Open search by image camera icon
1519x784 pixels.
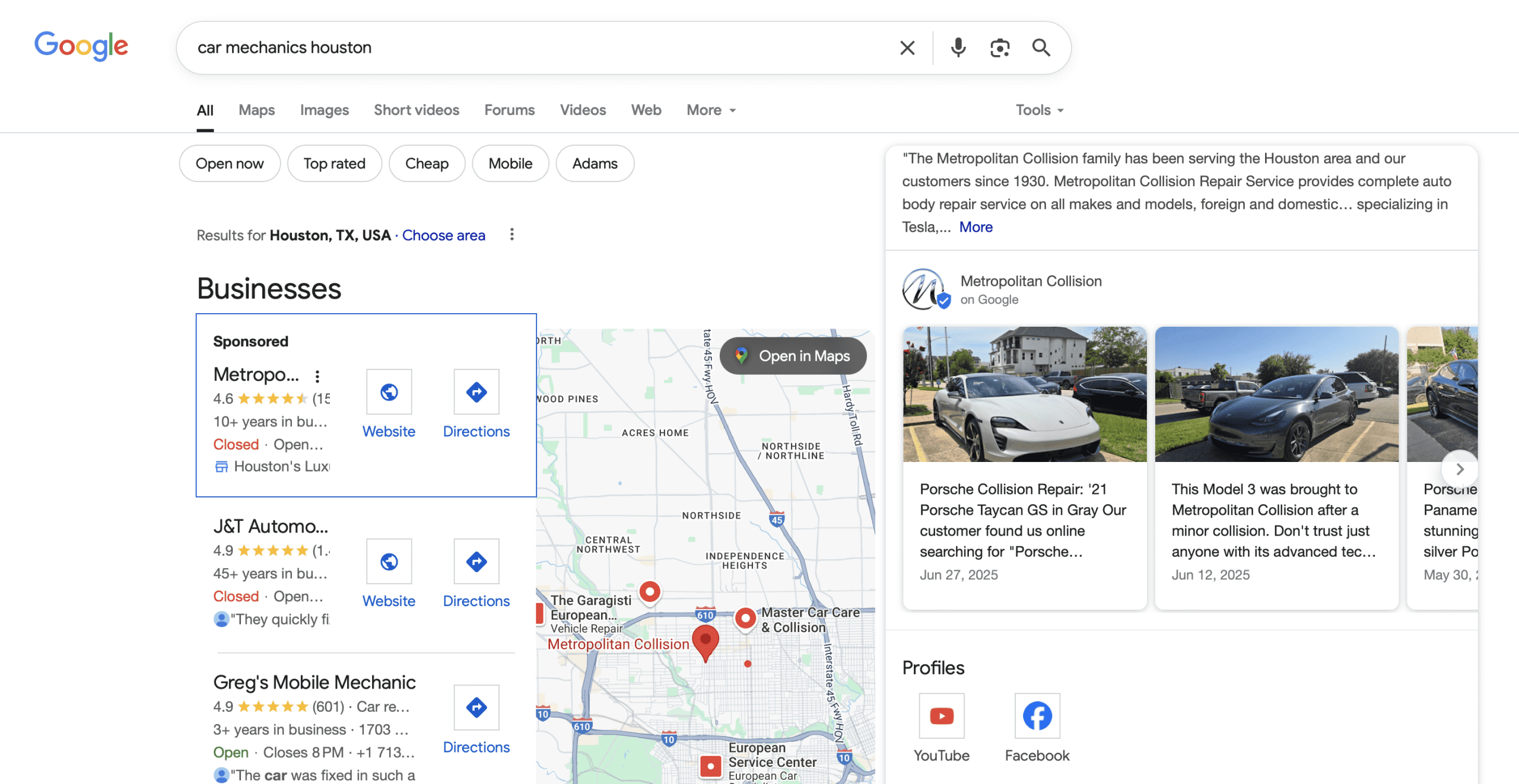coord(1000,47)
